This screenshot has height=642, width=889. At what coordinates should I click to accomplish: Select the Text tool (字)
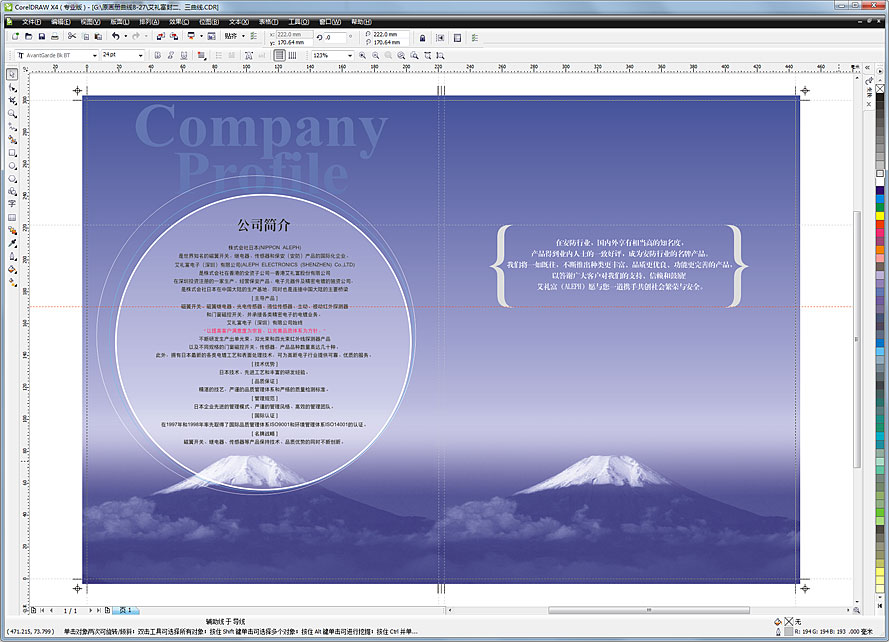tap(12, 204)
